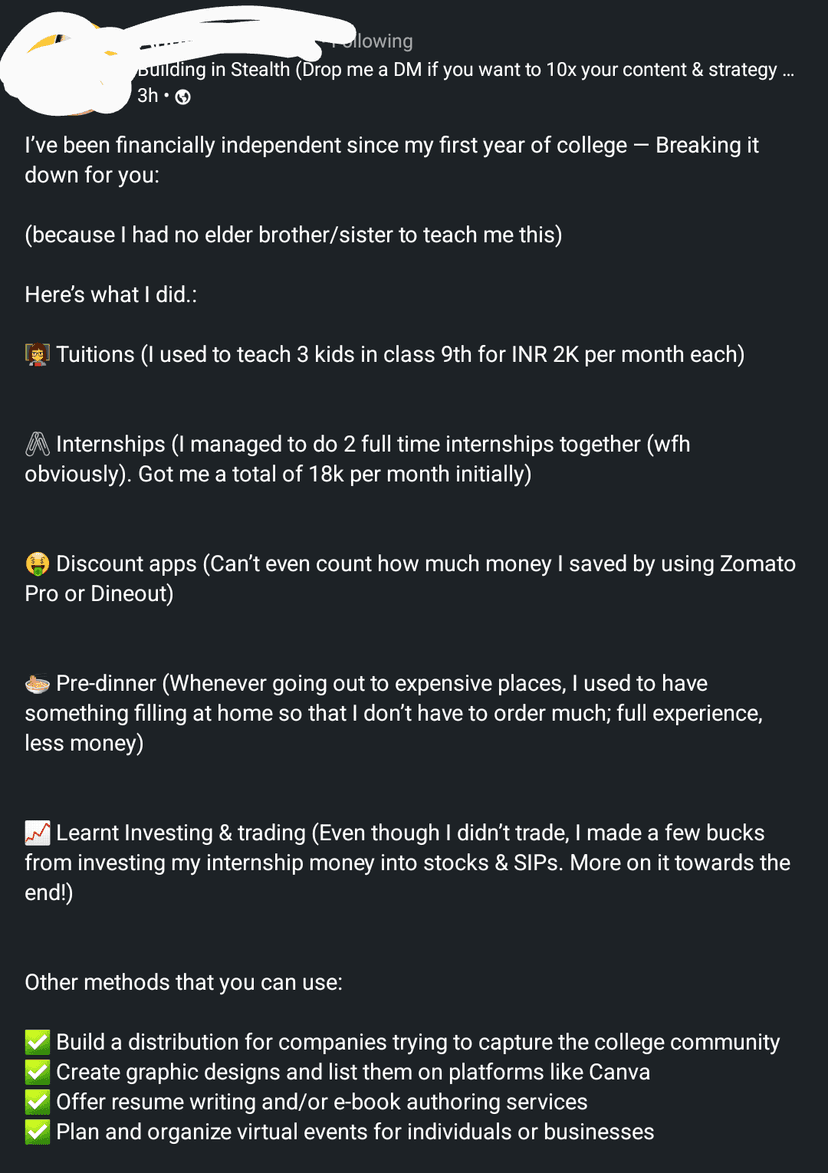Click the Tuitions heading text
Viewport: 828px width, 1173px height.
[95, 354]
